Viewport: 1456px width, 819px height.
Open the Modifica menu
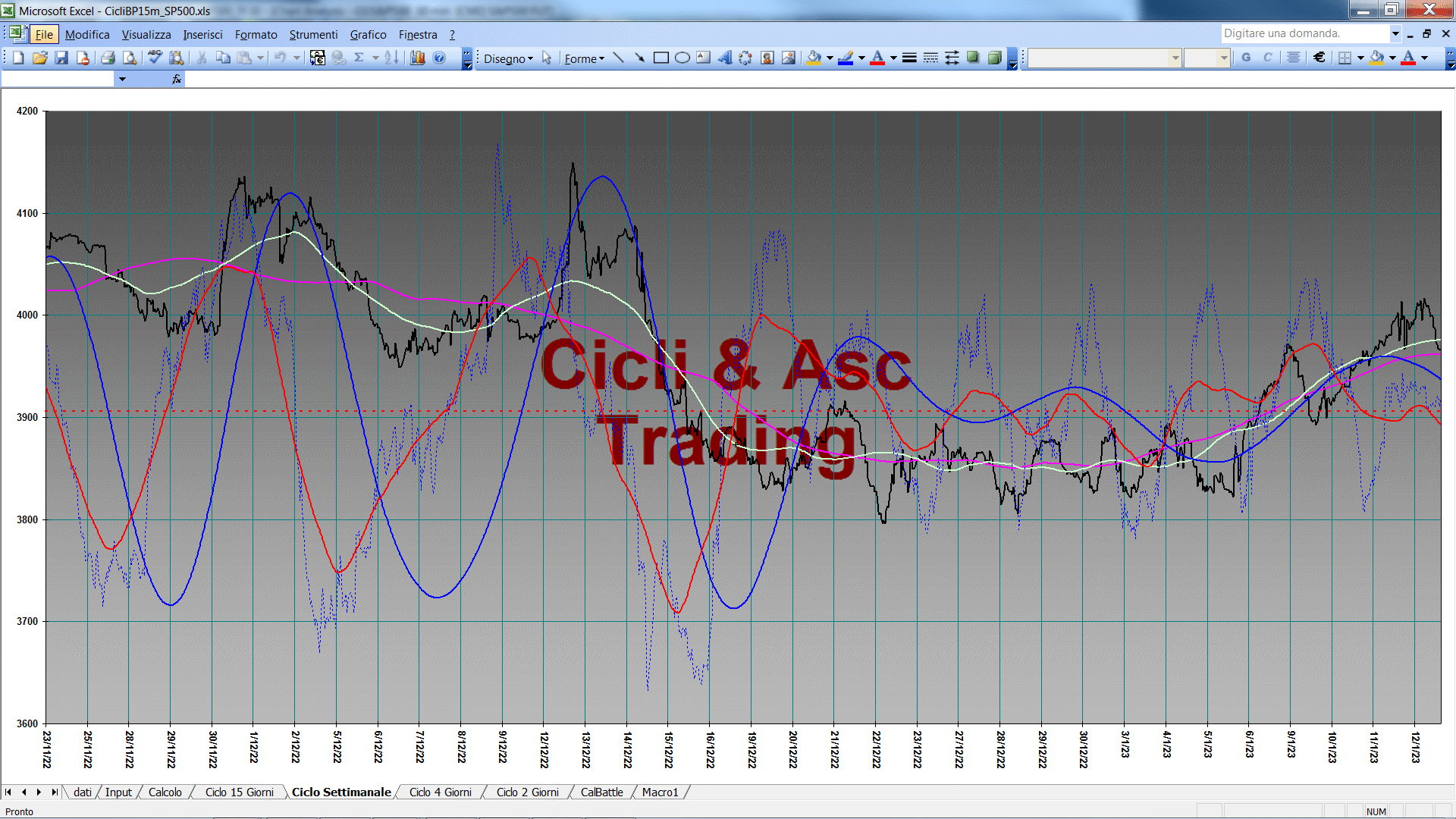tap(87, 35)
